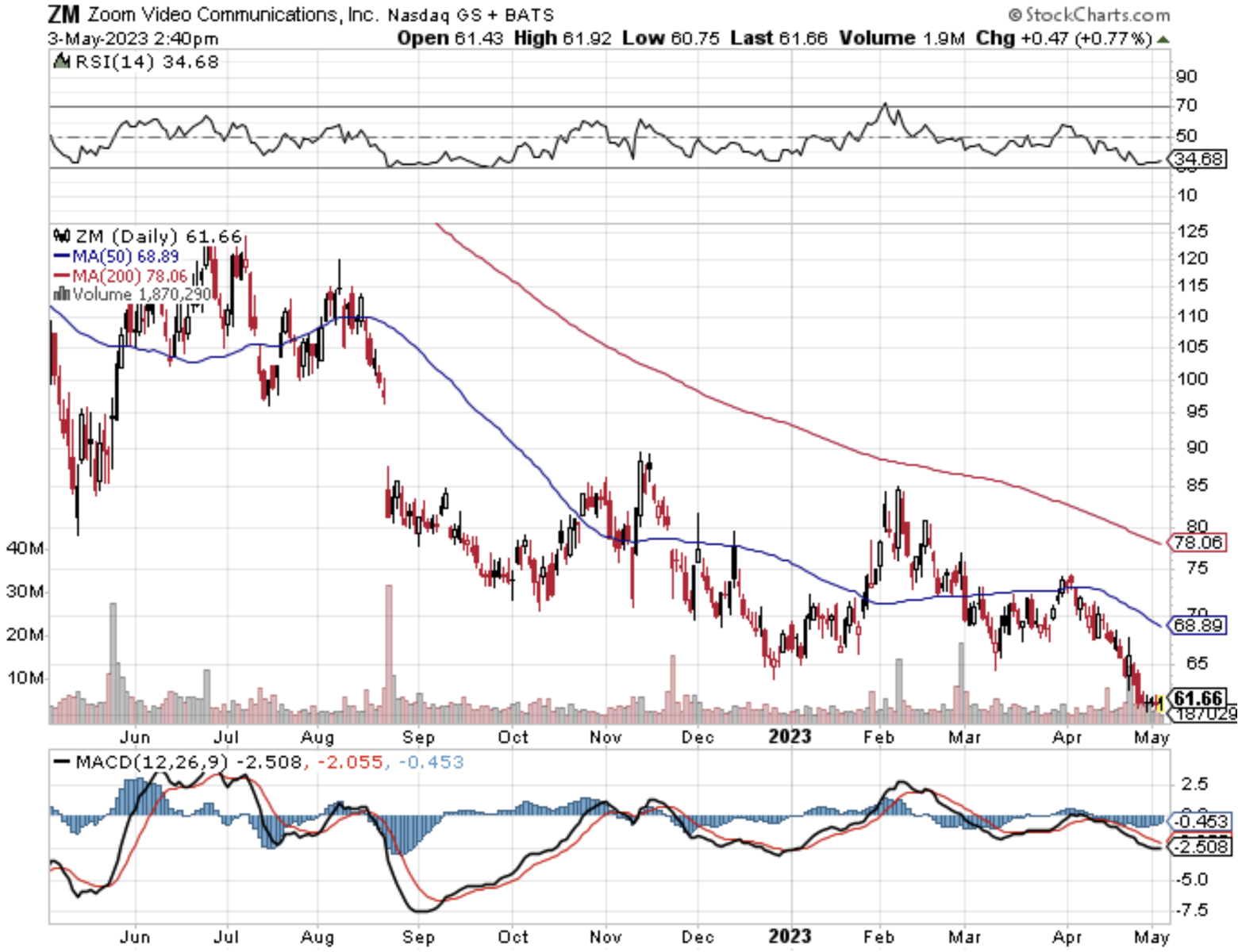Screen dimensions: 1238x952
Task: Click the 2023 label under the price chart
Action: coord(790,736)
